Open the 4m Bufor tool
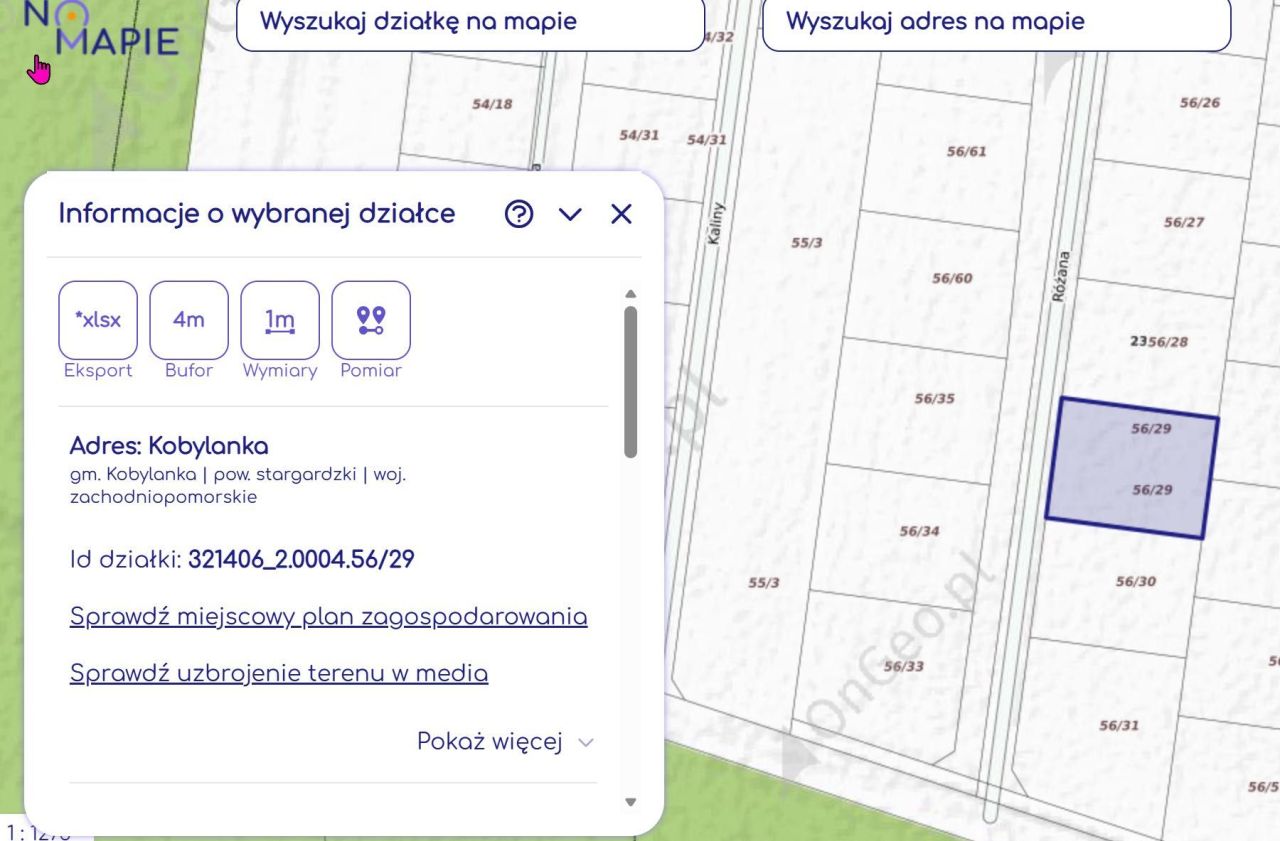 point(189,320)
